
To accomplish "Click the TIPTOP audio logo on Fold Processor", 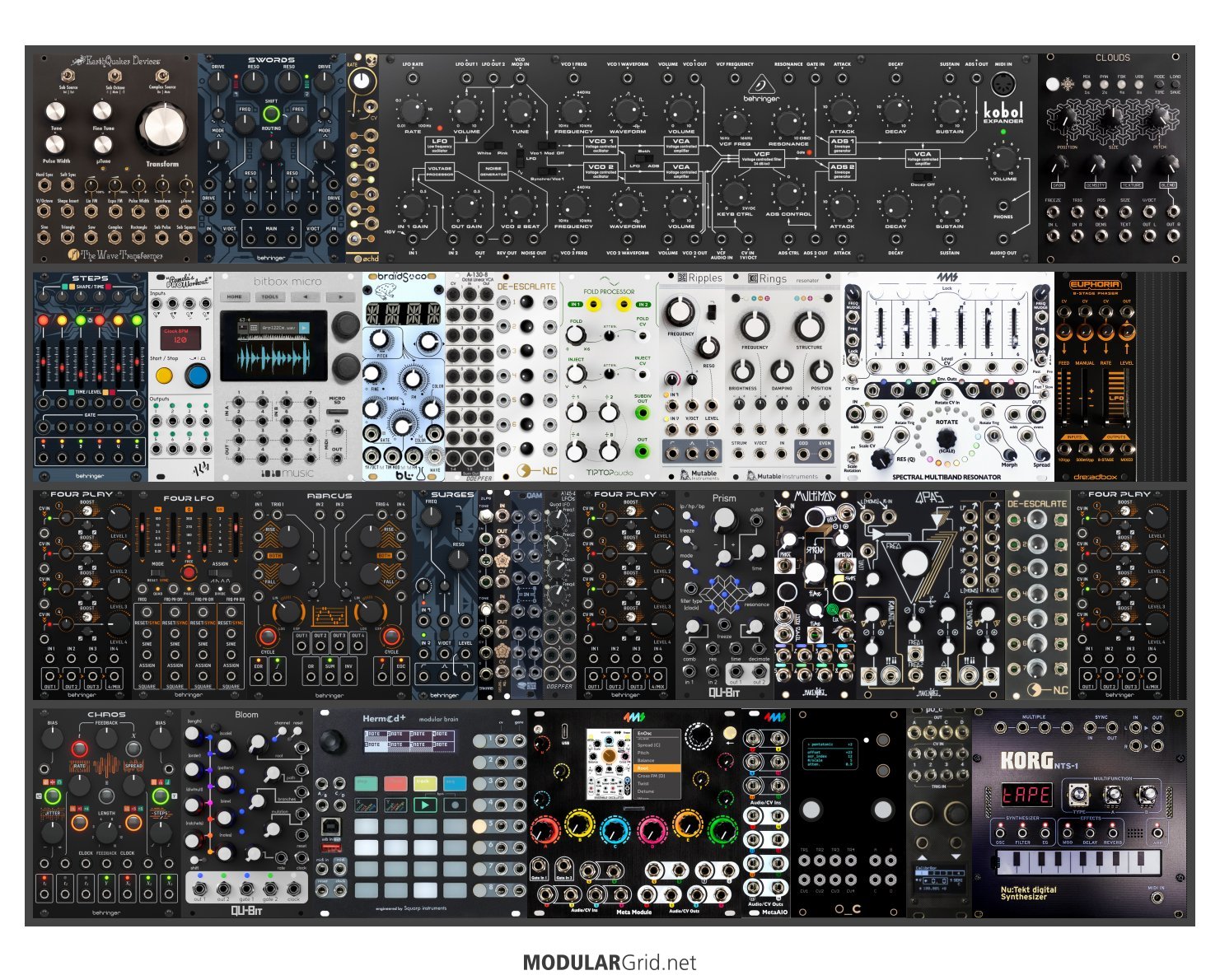I will coord(610,473).
